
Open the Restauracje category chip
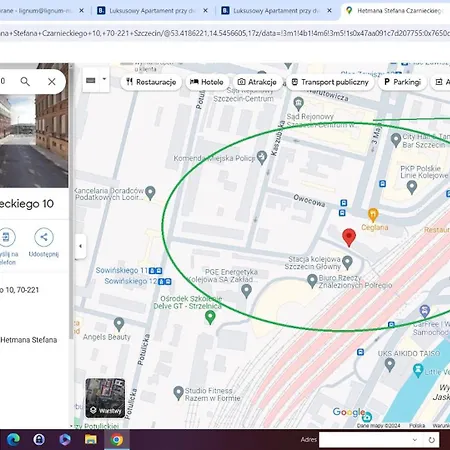tap(151, 82)
